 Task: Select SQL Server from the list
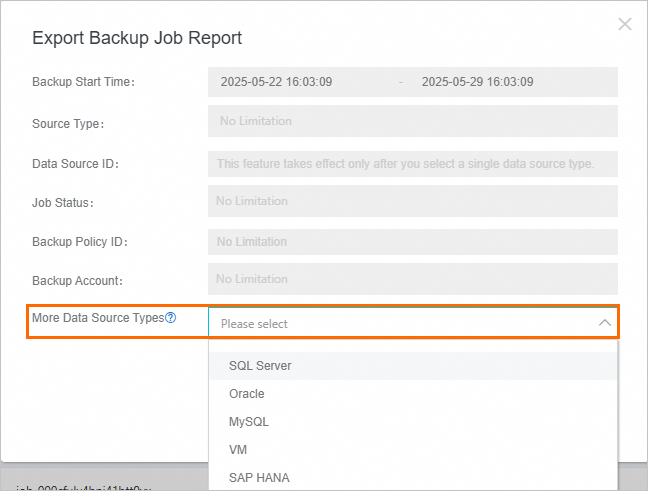pos(260,366)
